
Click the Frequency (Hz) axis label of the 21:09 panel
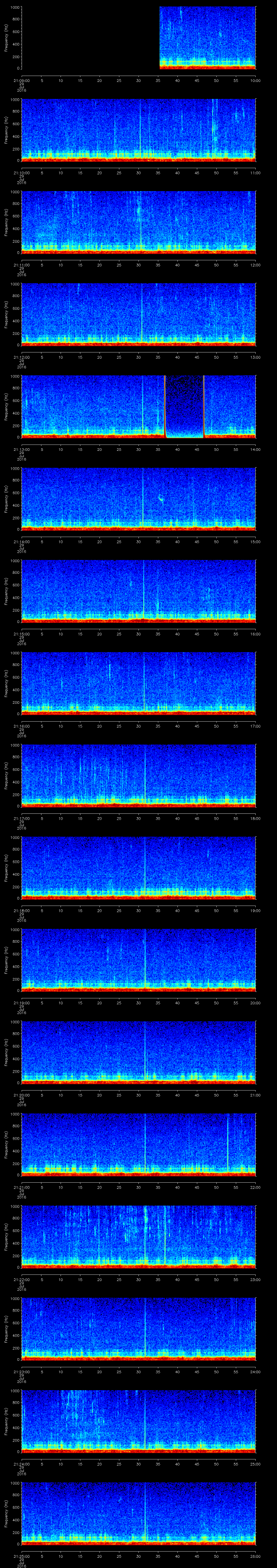6,38
